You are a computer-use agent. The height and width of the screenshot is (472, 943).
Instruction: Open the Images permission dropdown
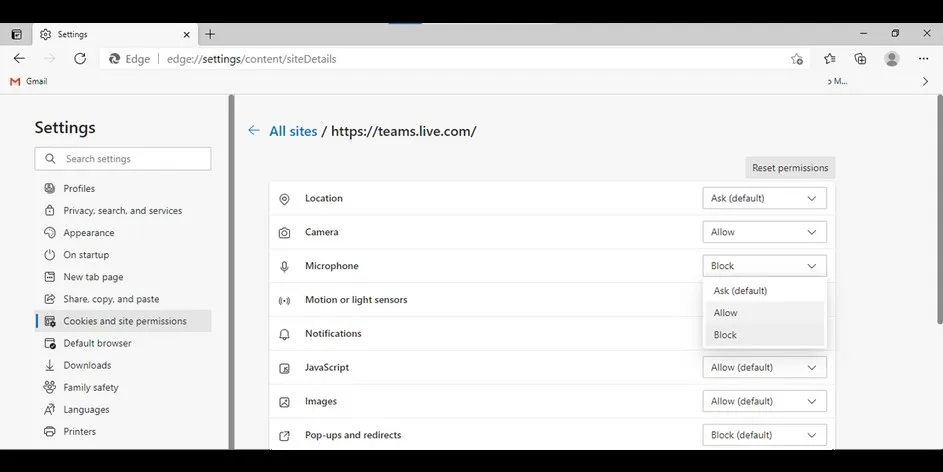[x=764, y=401]
